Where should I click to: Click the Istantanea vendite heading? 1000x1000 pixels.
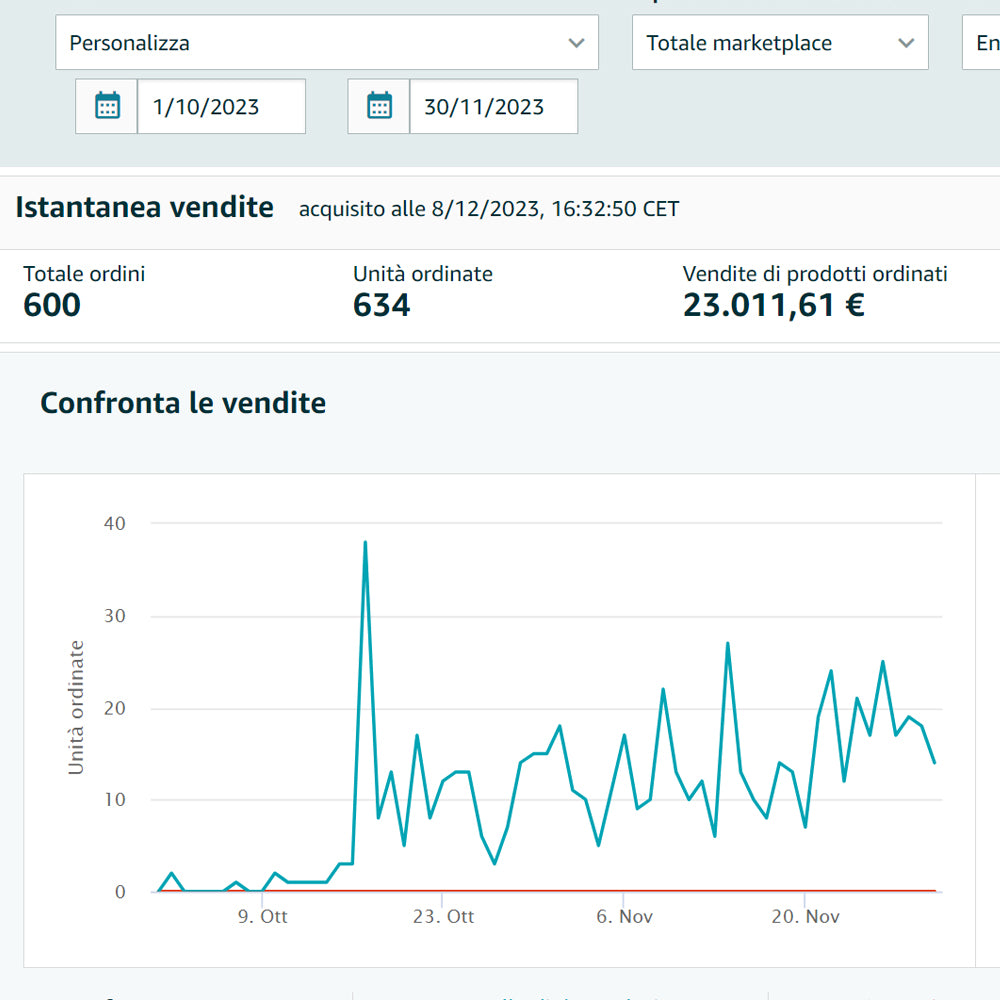144,208
